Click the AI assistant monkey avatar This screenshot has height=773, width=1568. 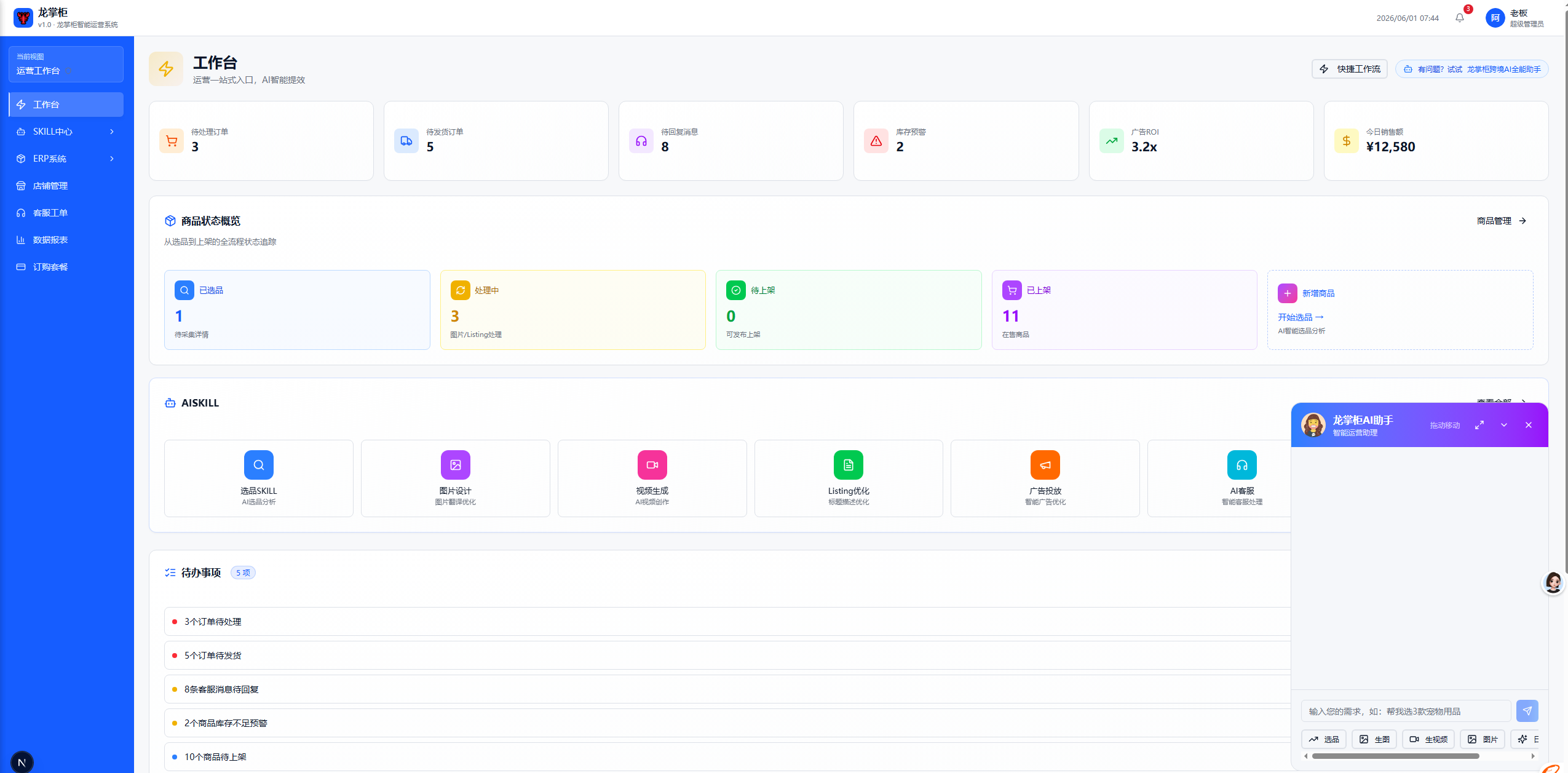(1313, 425)
